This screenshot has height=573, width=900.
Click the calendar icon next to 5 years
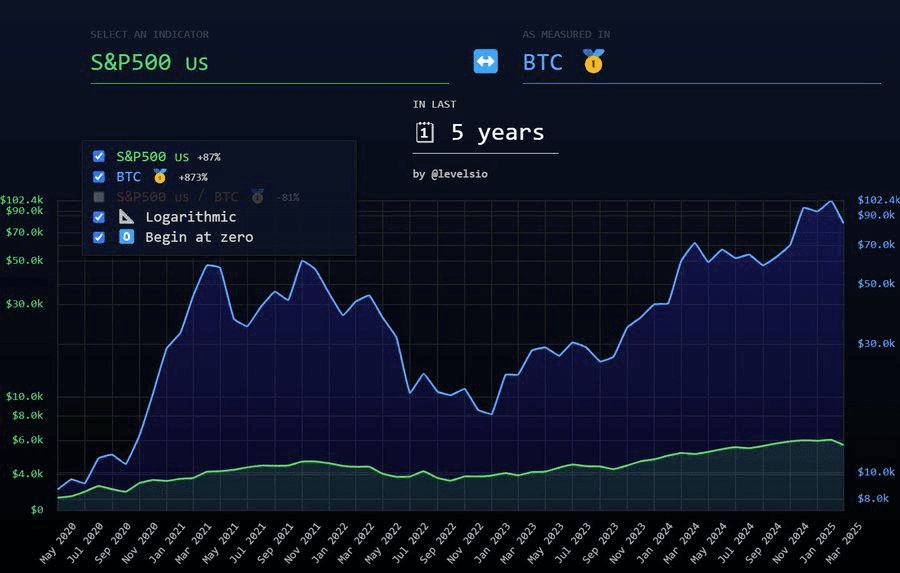[425, 133]
